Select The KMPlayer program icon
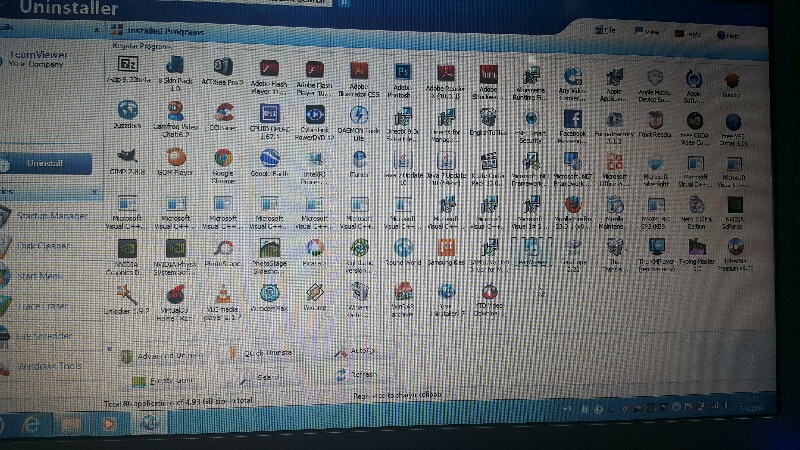800x450 pixels. pyautogui.click(x=657, y=247)
